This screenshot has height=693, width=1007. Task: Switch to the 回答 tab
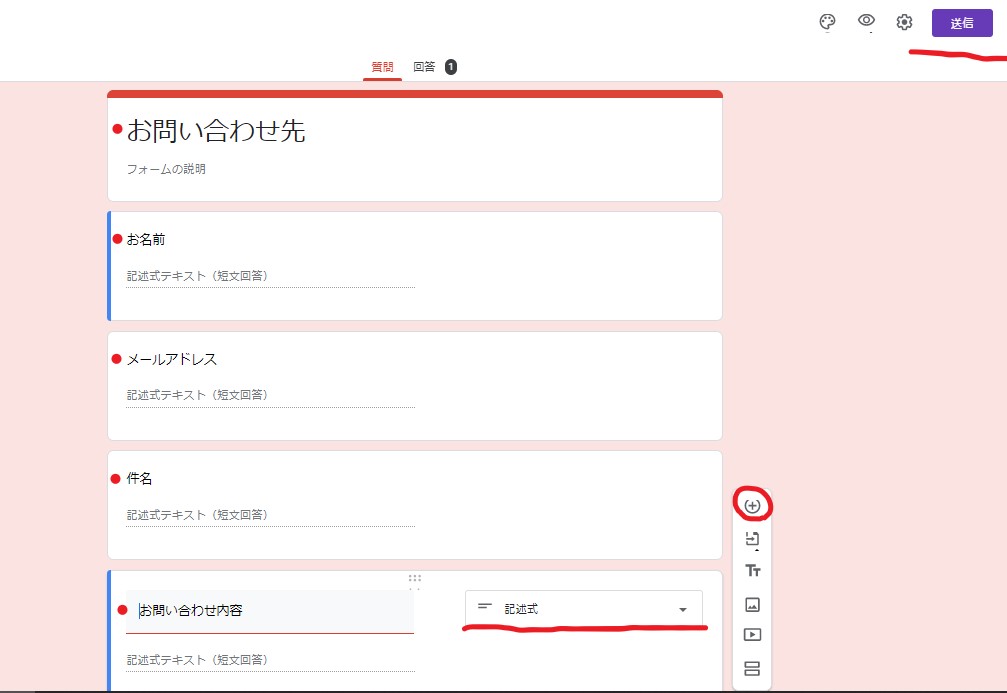(x=422, y=66)
